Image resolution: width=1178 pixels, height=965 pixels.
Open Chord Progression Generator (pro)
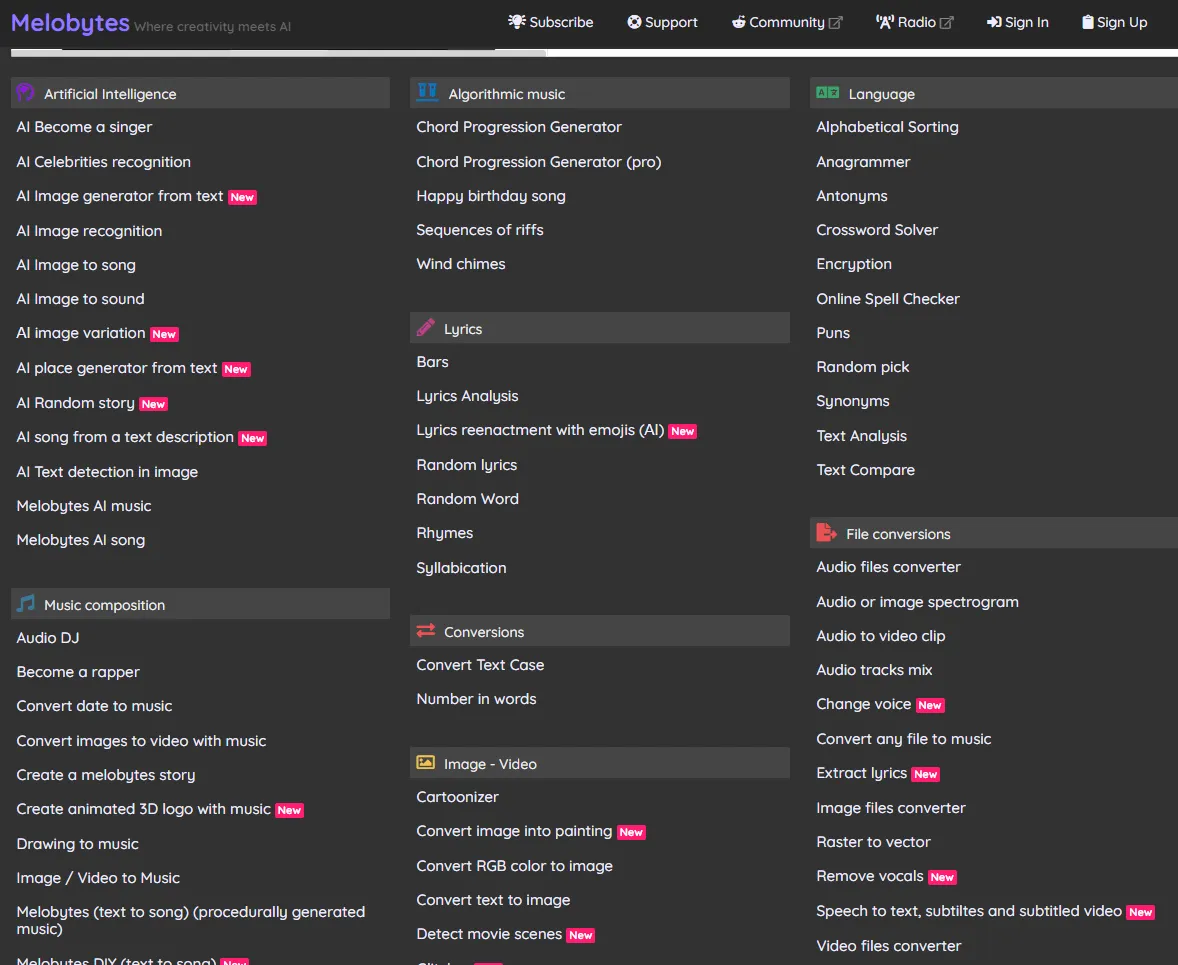[x=539, y=162]
